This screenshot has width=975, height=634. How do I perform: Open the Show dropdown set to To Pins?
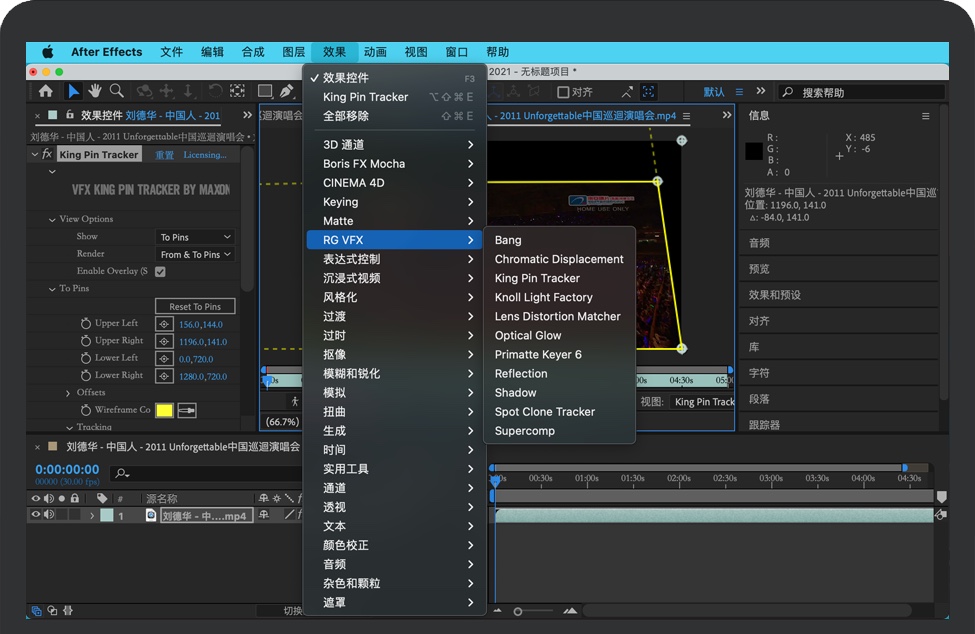click(x=195, y=237)
